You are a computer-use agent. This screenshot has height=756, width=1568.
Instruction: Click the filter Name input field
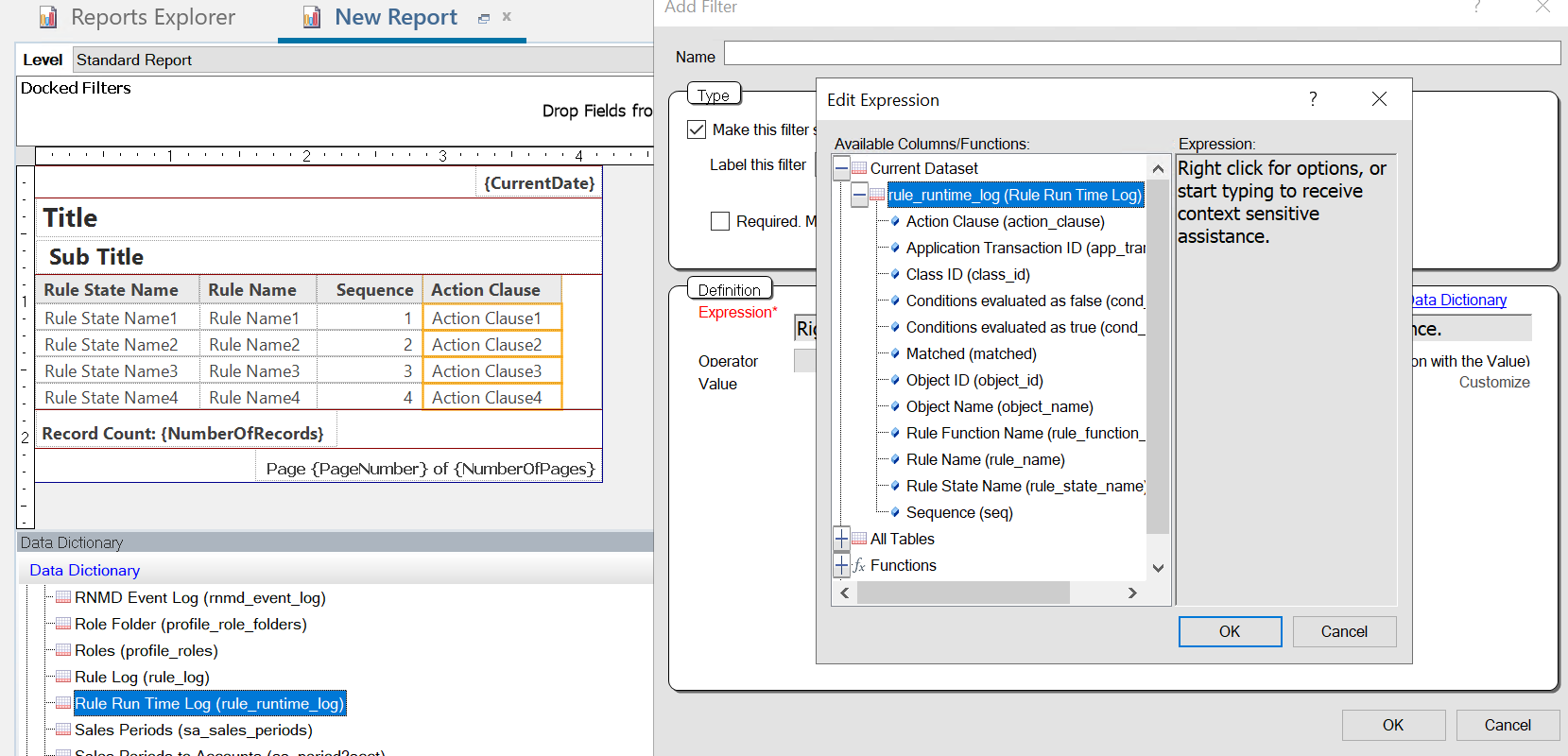(1141, 54)
